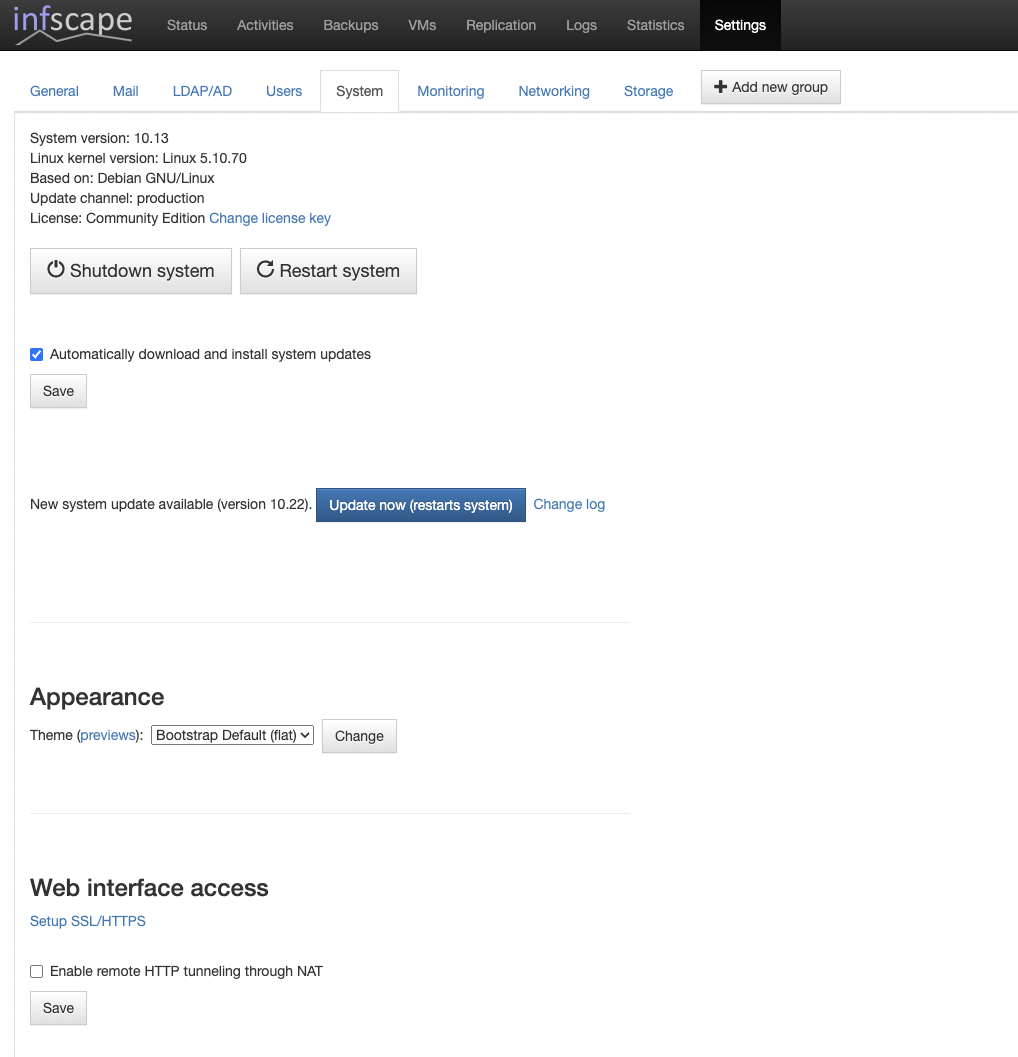
Task: Open the Setup SSL/HTTPS link
Action: coord(88,921)
